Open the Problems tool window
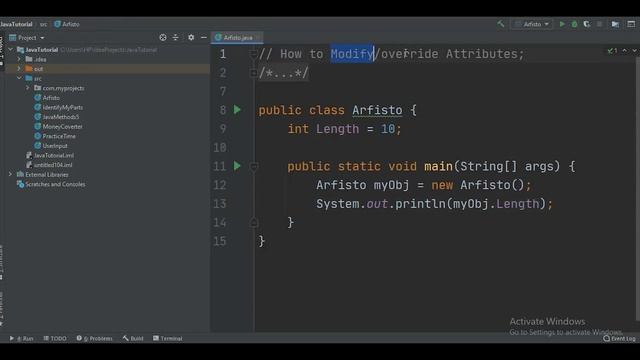Viewport: 640px width, 360px height. [94, 338]
